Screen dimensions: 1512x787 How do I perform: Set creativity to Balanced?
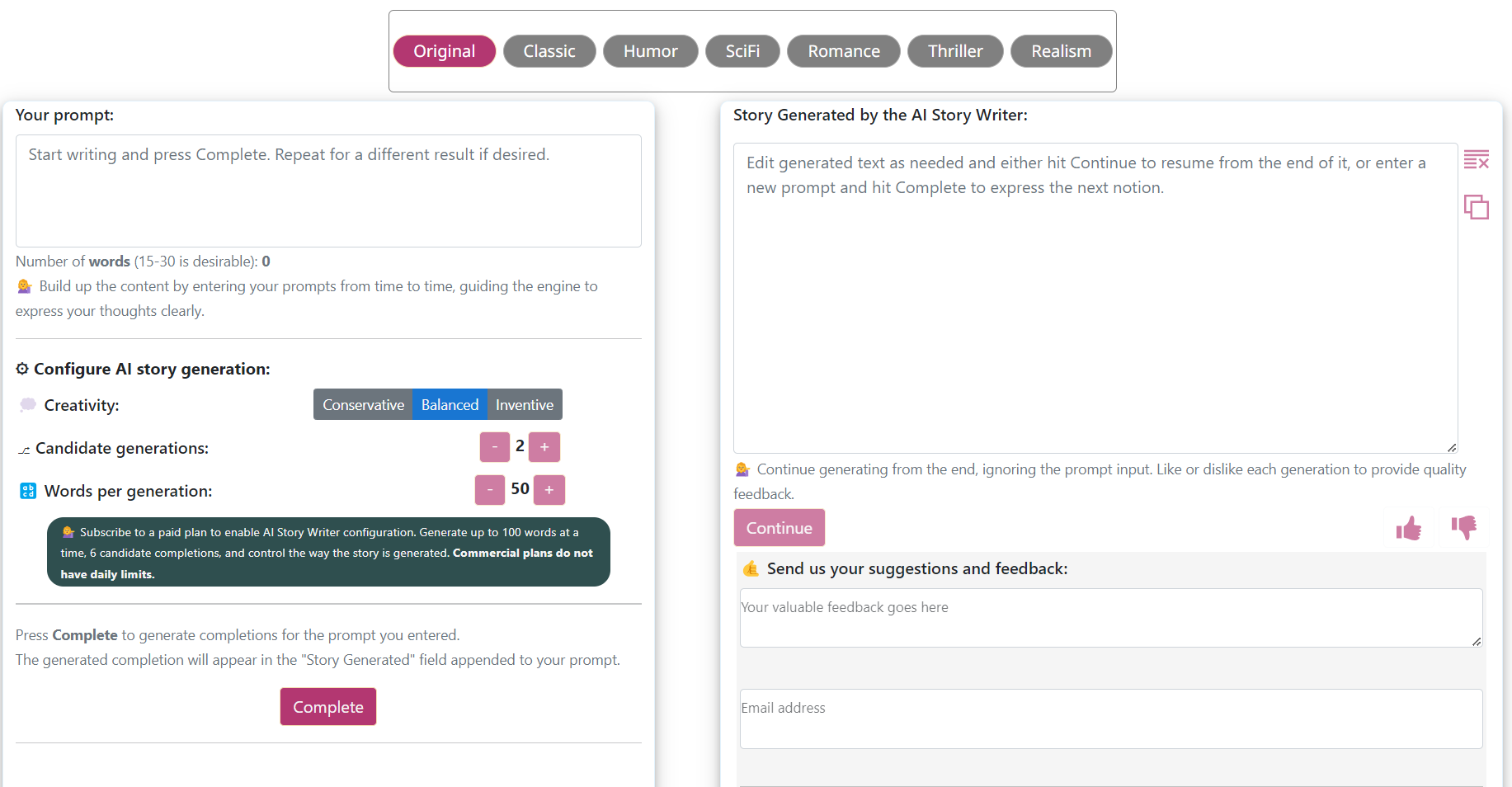[x=450, y=405]
